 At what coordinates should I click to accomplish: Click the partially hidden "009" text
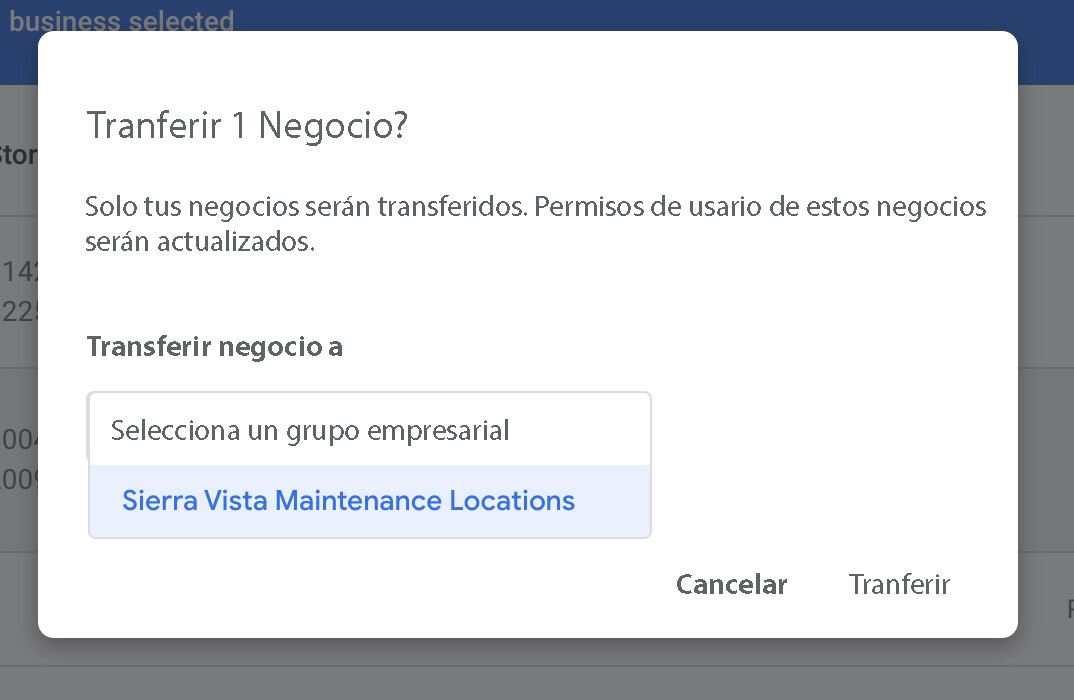pyautogui.click(x=19, y=480)
